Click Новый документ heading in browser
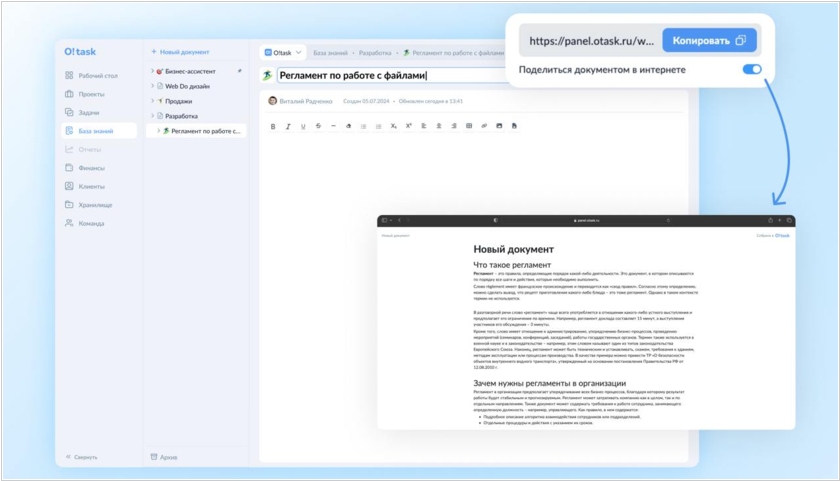 point(513,249)
